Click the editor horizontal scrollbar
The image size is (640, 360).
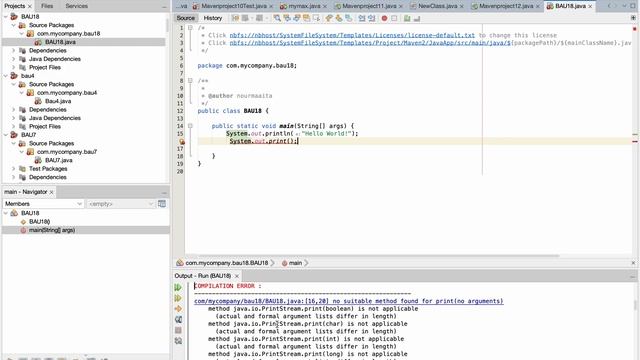pos(372,256)
